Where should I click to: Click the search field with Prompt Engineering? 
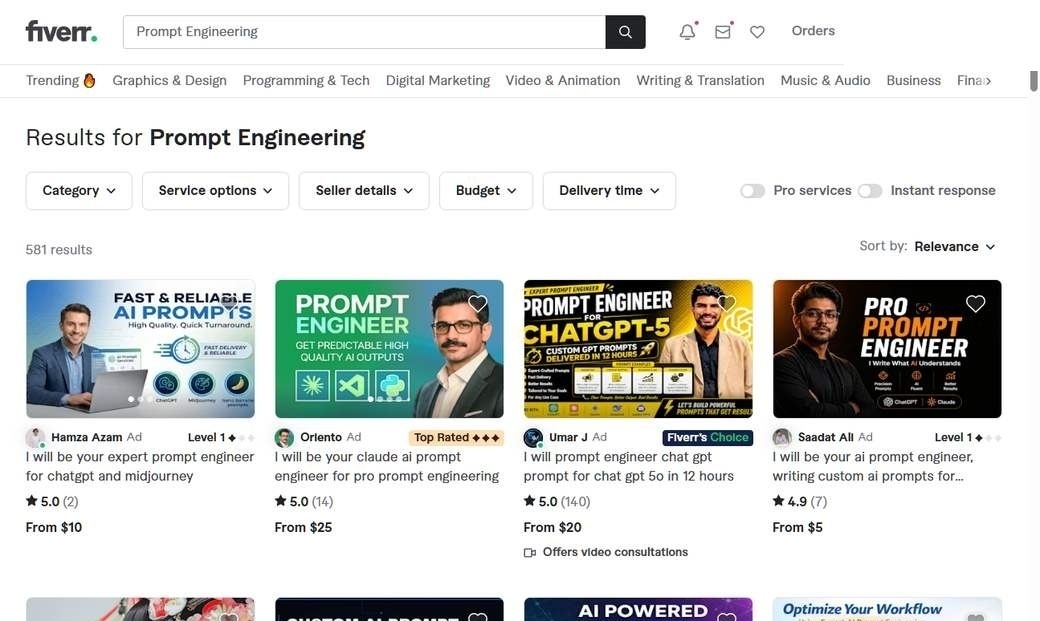pos(364,32)
